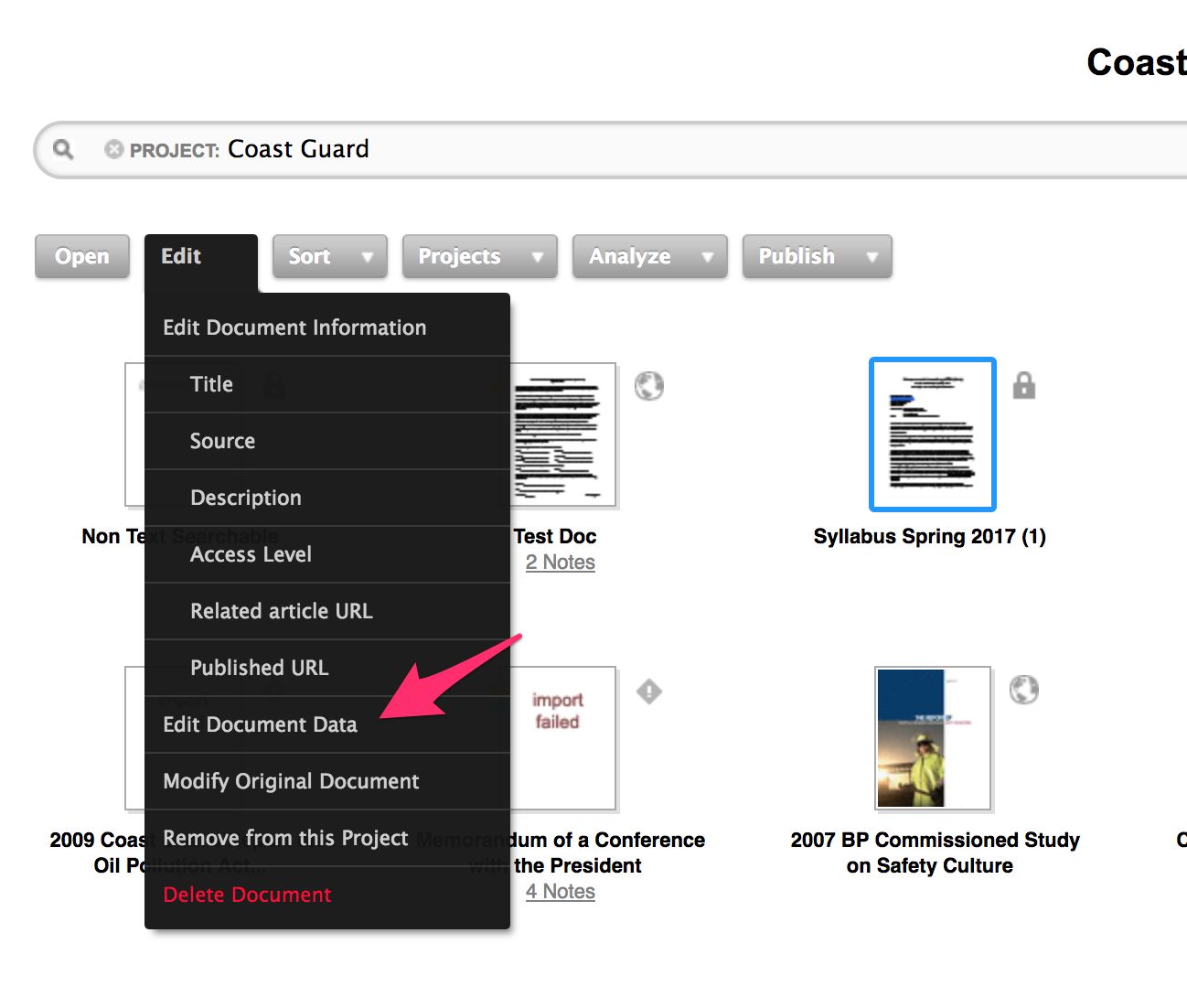
Task: Select Description menu entry
Action: pyautogui.click(x=327, y=498)
